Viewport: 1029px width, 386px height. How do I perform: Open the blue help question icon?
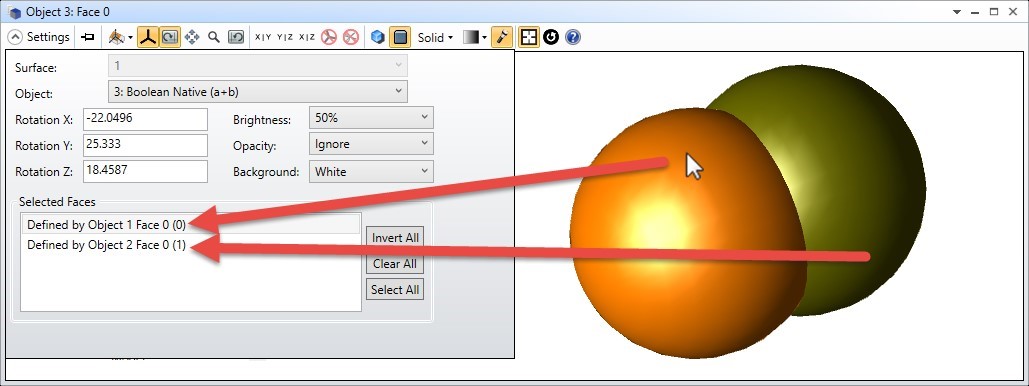coord(573,37)
